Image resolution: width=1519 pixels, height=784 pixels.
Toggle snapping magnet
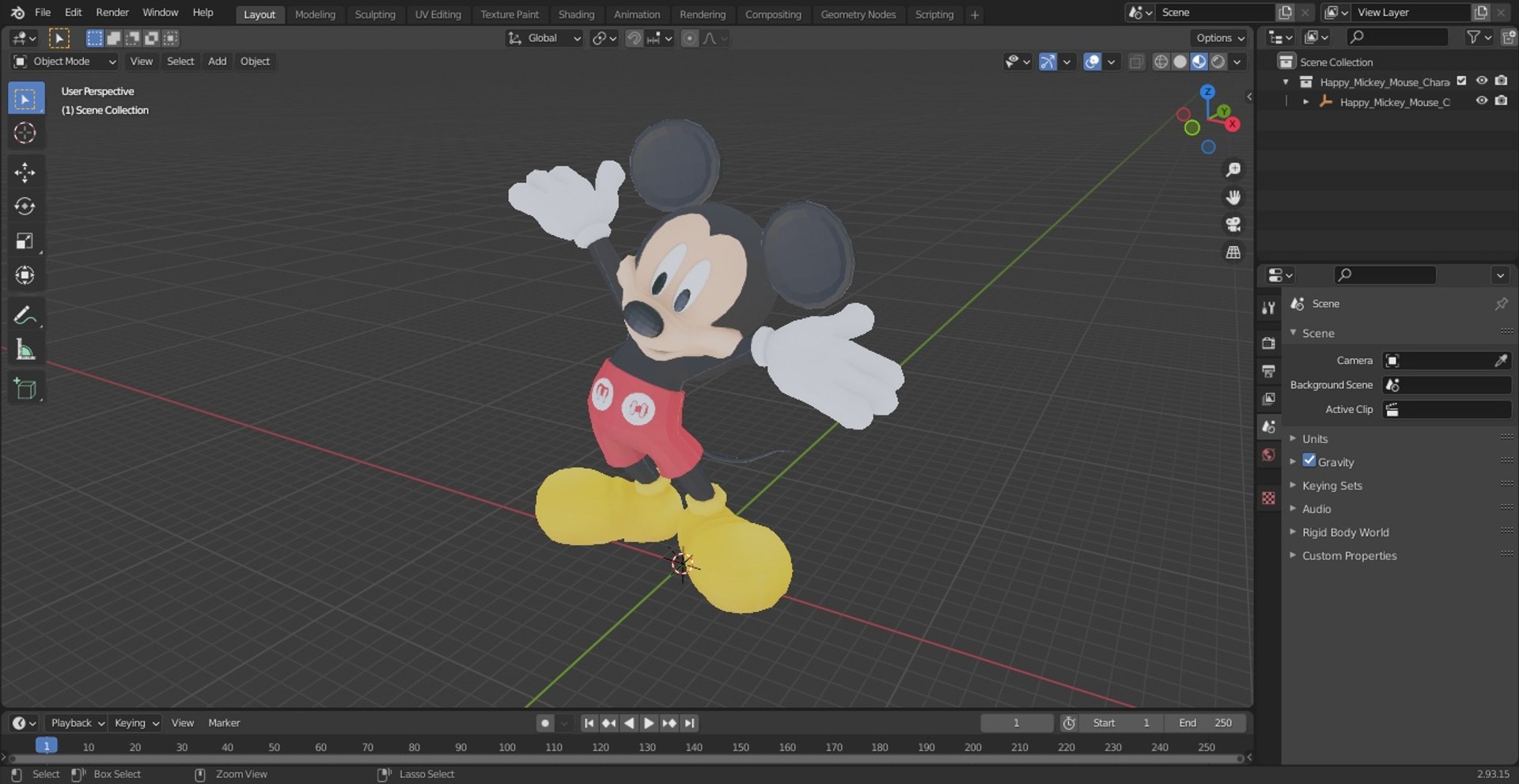(x=634, y=38)
